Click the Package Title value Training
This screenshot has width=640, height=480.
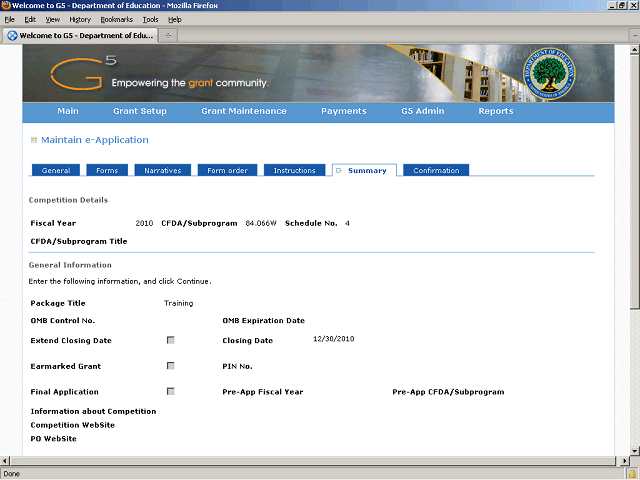tap(178, 303)
